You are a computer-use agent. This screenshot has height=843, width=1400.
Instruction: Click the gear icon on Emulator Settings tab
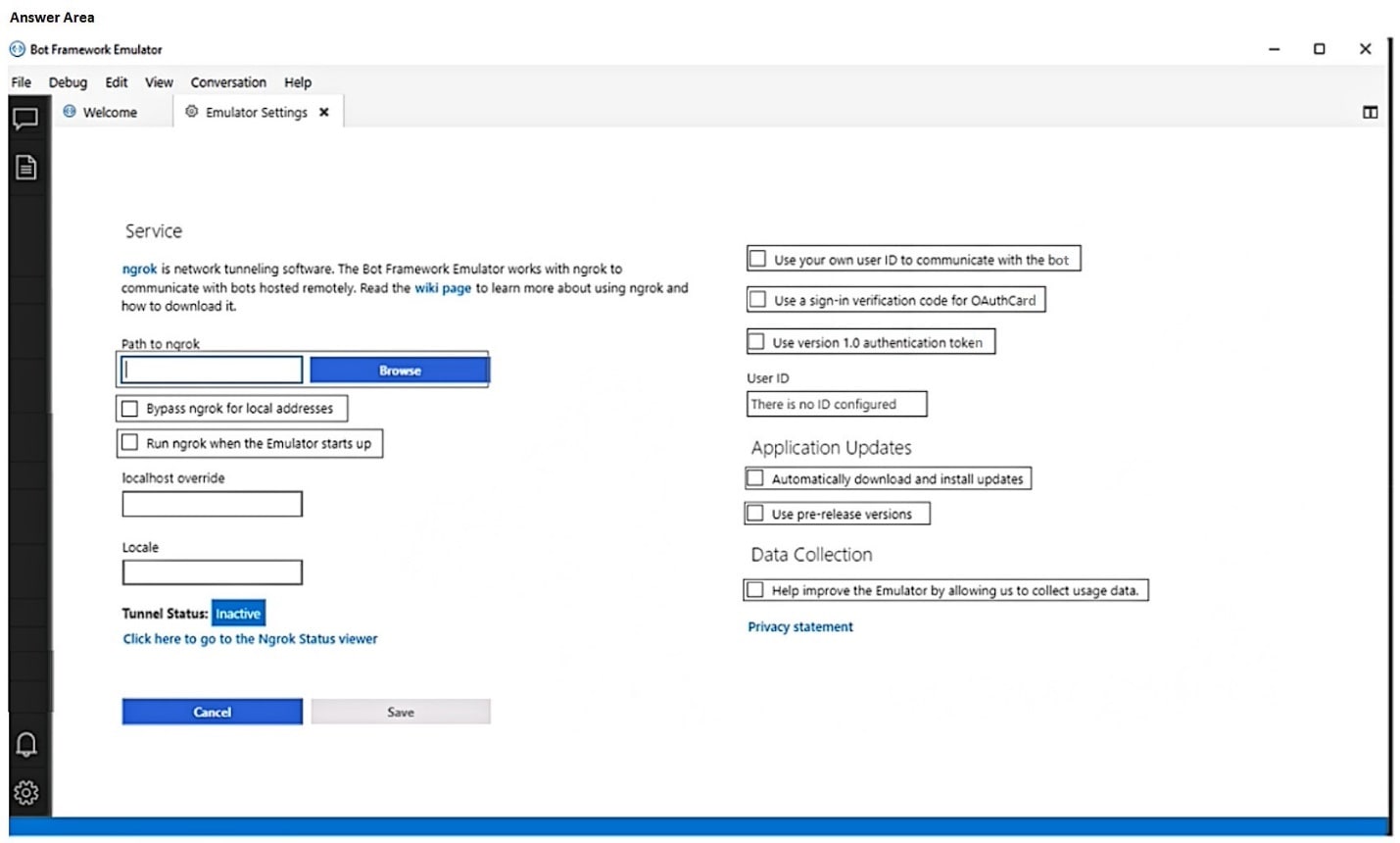(190, 112)
